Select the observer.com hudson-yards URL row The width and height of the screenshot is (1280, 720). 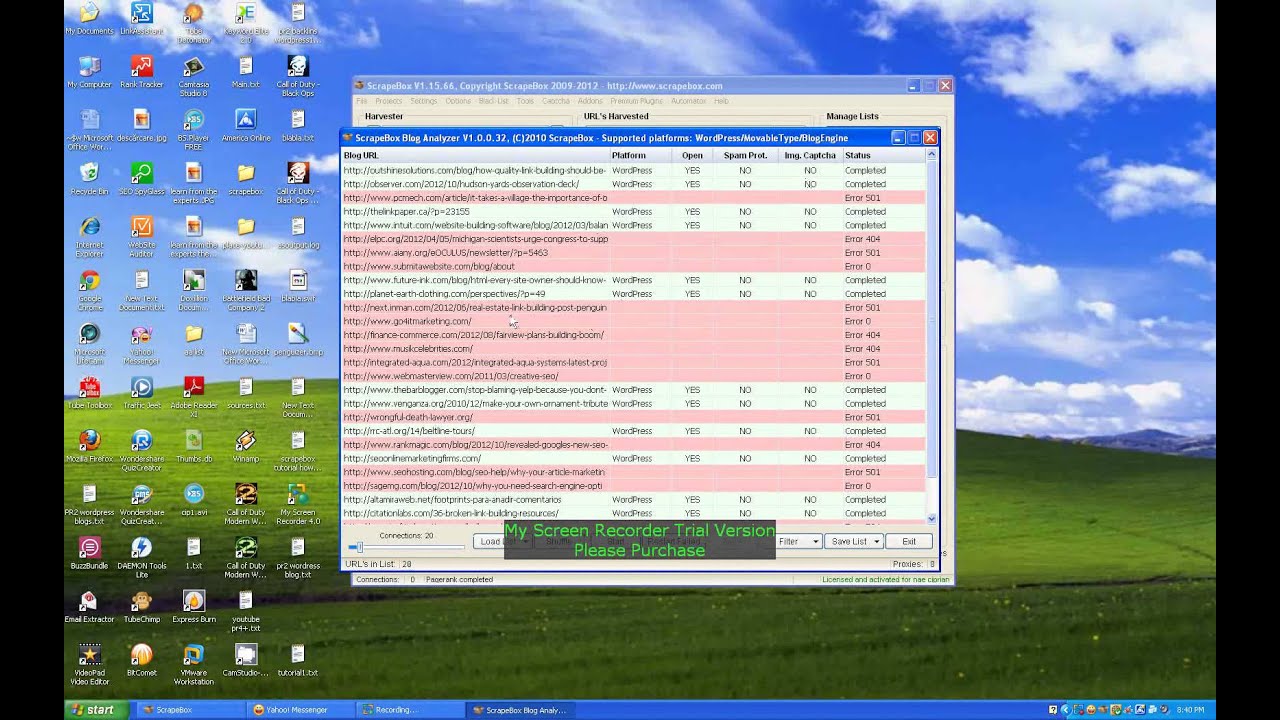[633, 184]
